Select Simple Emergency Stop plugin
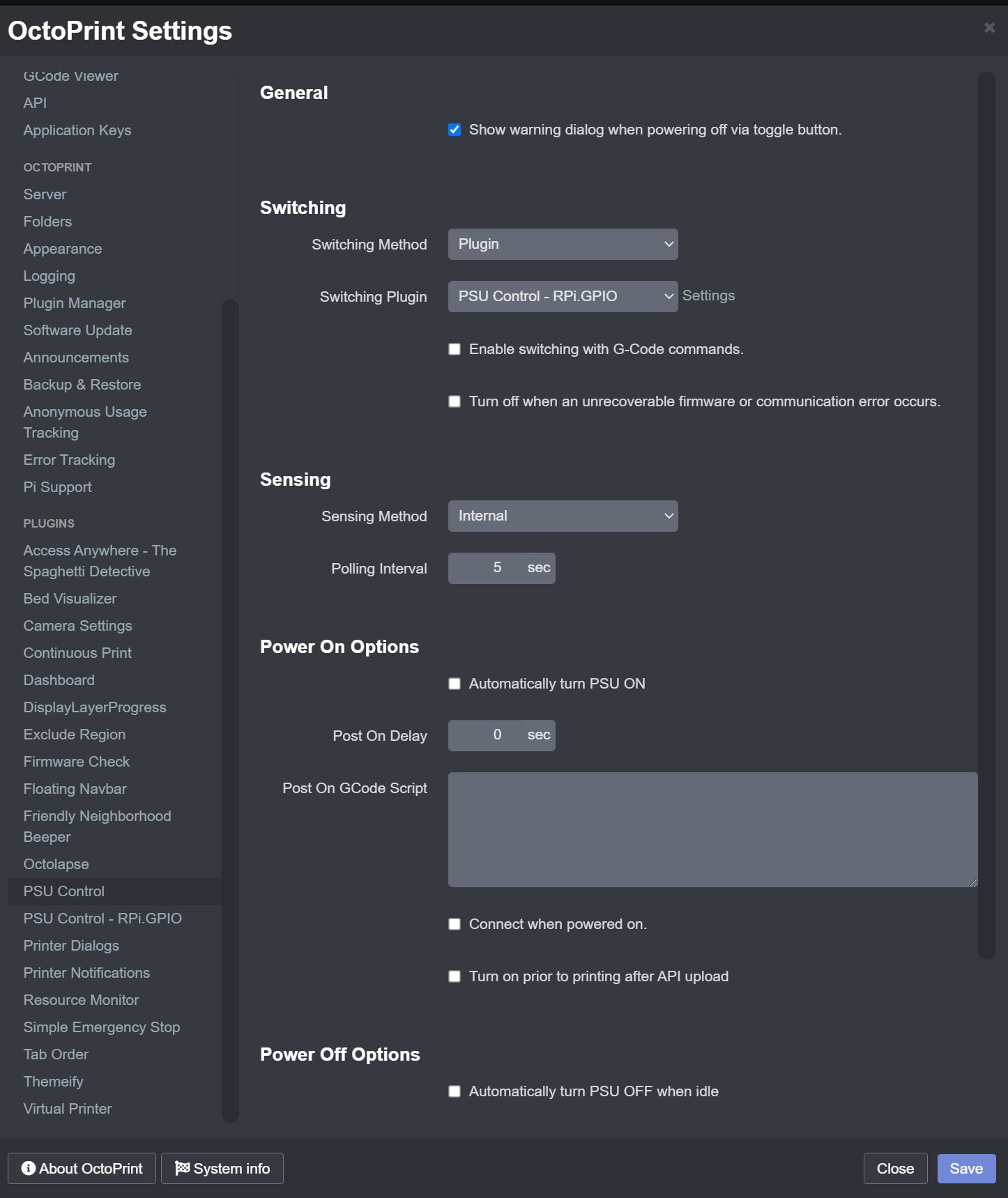 click(x=102, y=1027)
